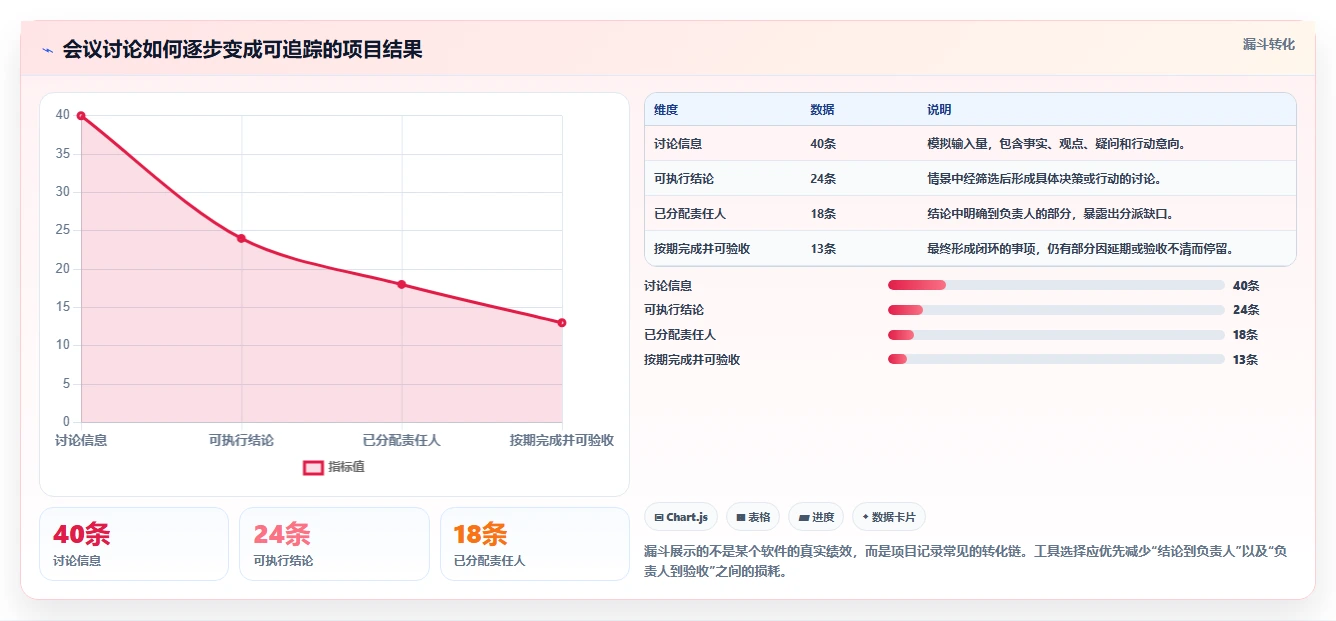This screenshot has width=1336, height=621.
Task: Click the footnote paragraph starting with 漏斗展示的
Action: [x=966, y=563]
